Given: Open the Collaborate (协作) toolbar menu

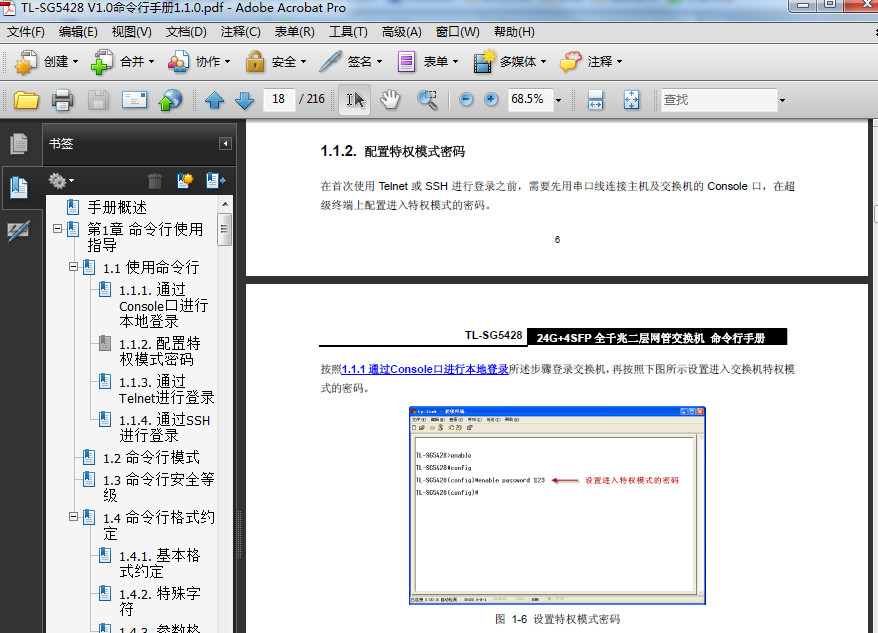Looking at the screenshot, I should tap(199, 62).
